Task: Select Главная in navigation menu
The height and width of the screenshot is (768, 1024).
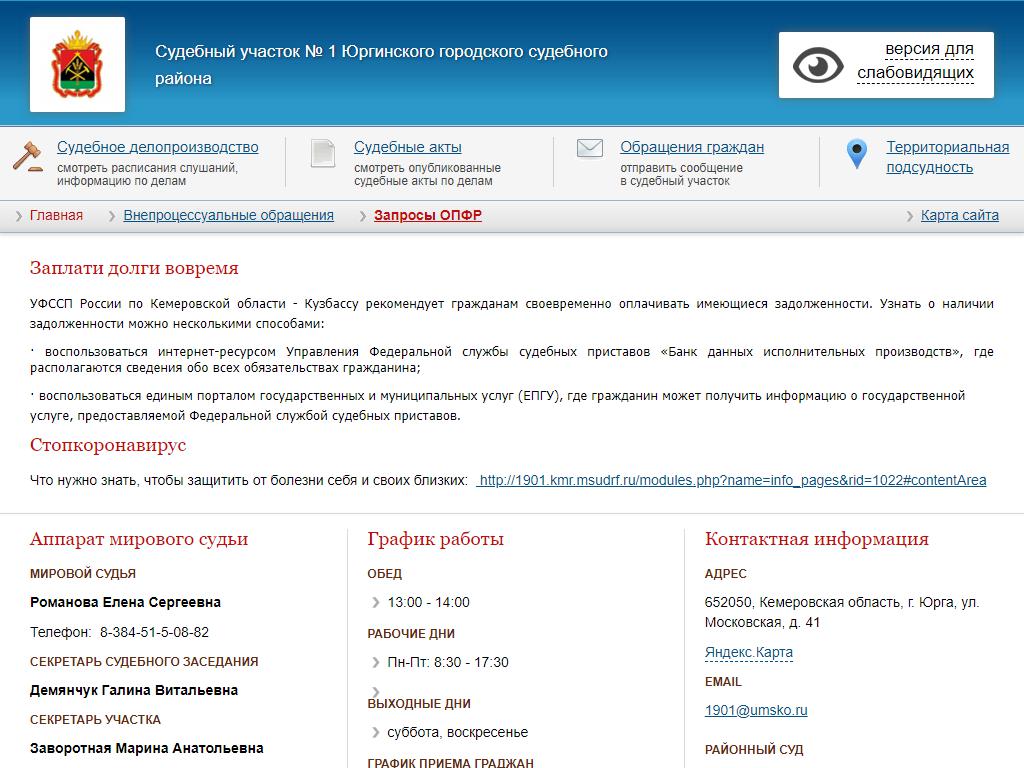Action: (x=56, y=216)
